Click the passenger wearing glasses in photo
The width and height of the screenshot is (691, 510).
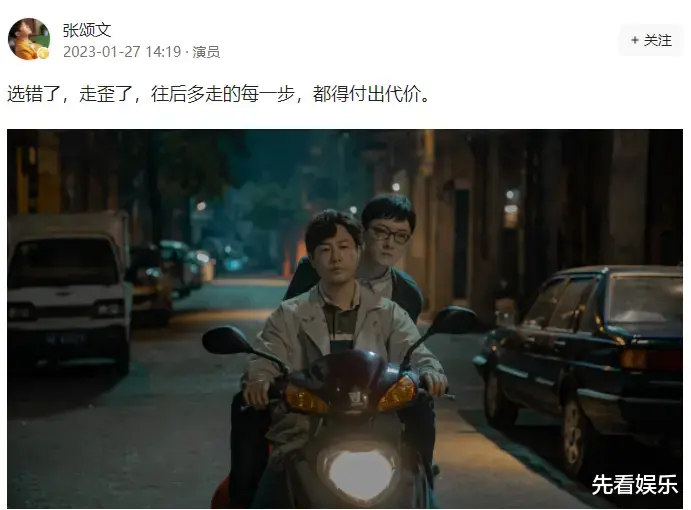coord(389,234)
